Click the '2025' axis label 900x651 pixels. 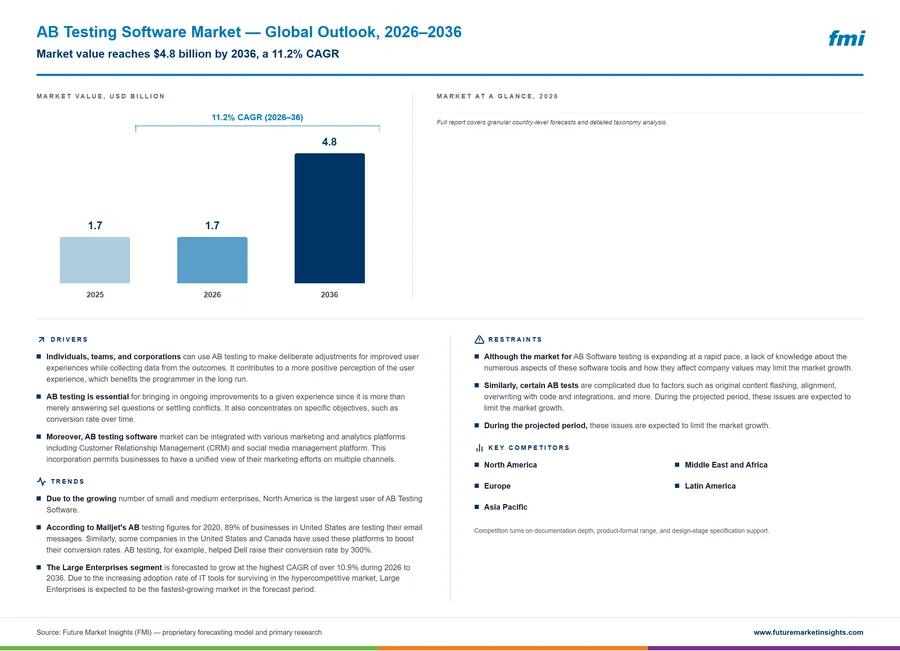point(95,294)
